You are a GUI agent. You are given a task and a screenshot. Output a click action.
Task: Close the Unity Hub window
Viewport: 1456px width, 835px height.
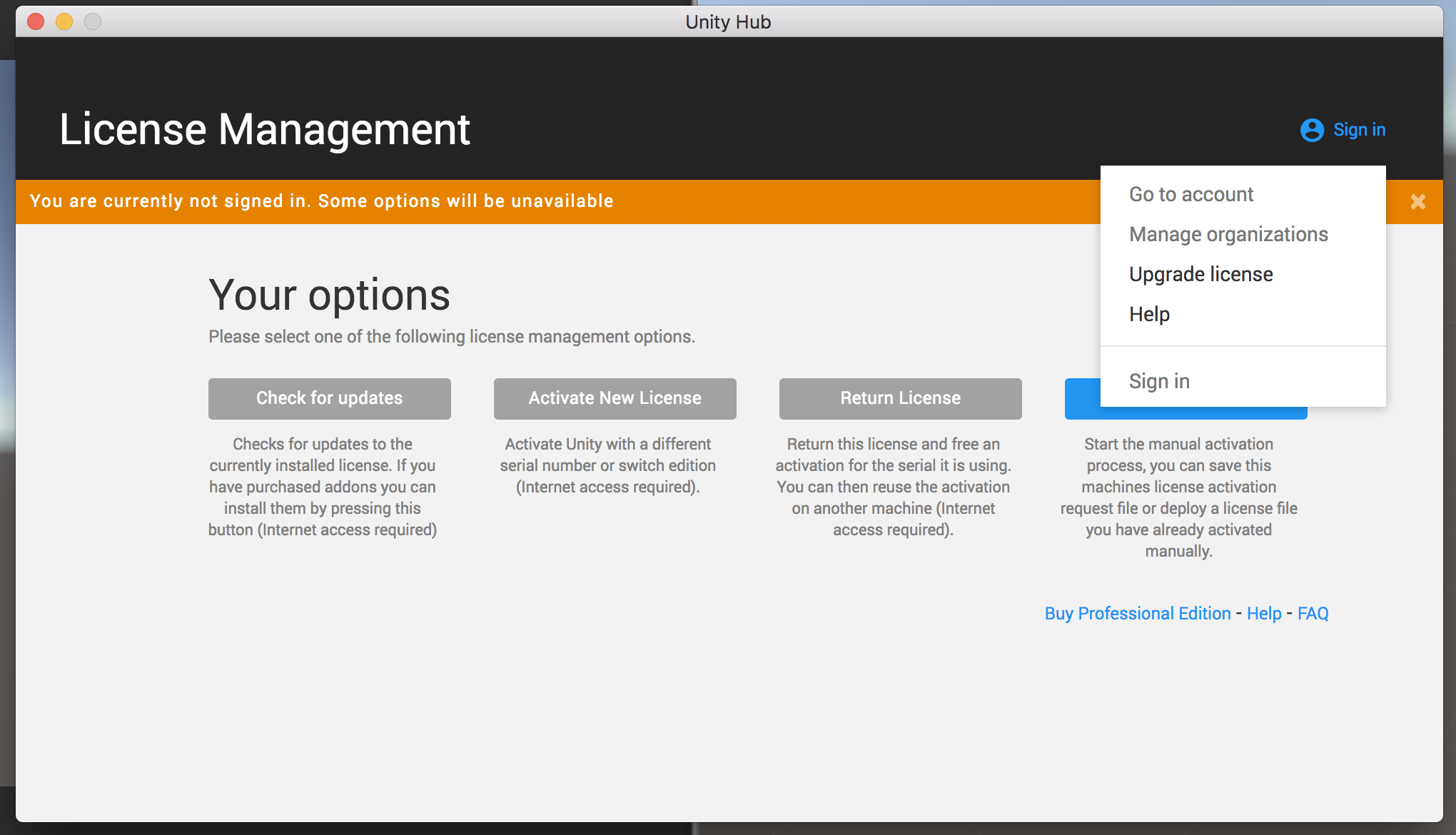[x=36, y=21]
